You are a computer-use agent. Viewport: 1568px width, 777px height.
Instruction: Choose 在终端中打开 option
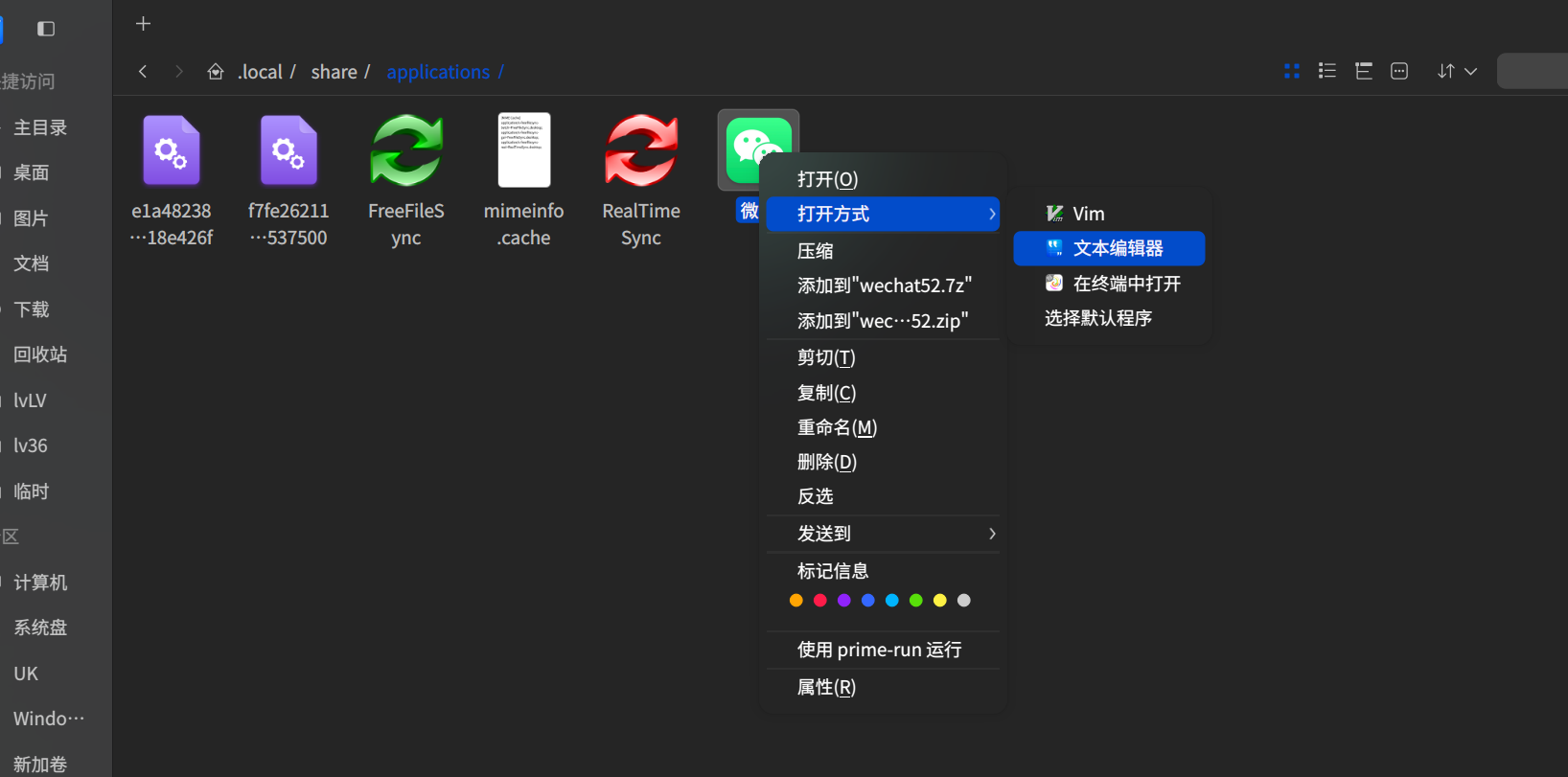pos(1109,284)
